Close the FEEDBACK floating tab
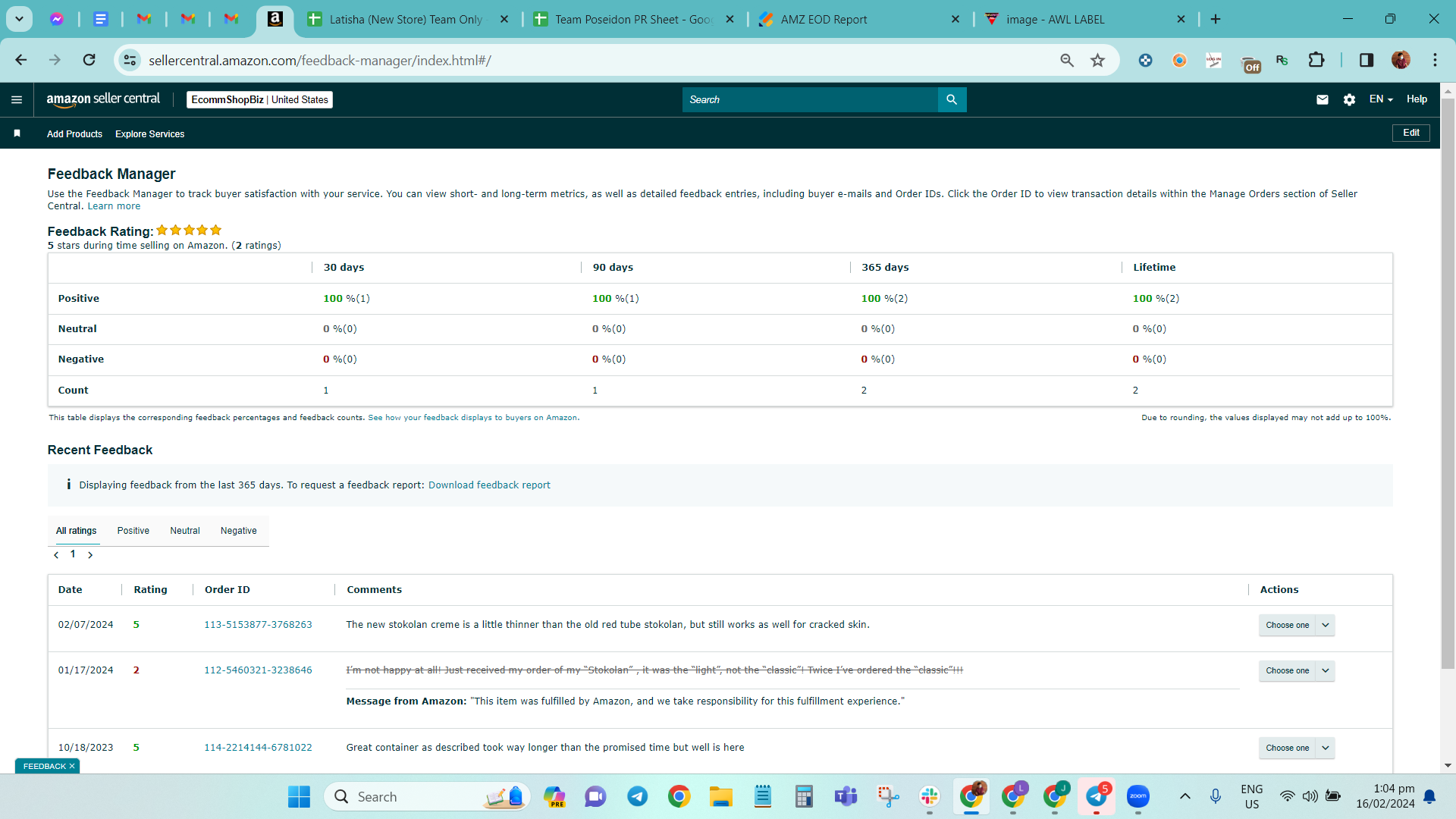Screen dimensions: 1456x819 coord(72,766)
